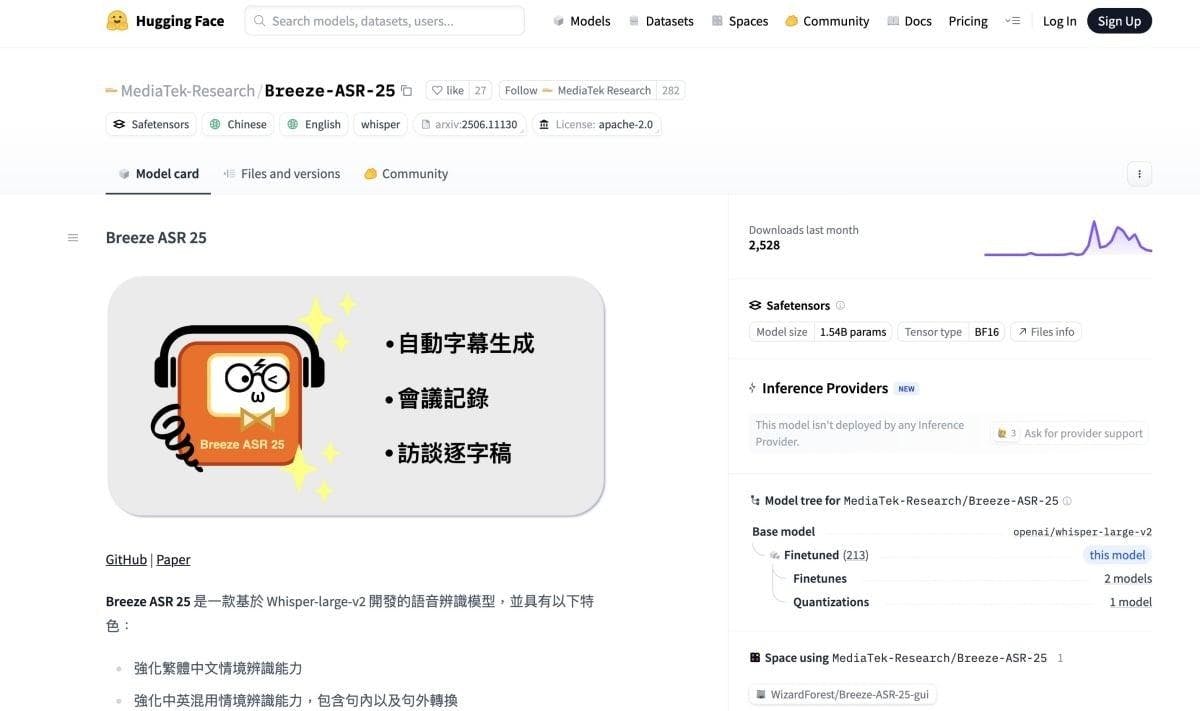Click the Sign Up button

click(x=1119, y=21)
